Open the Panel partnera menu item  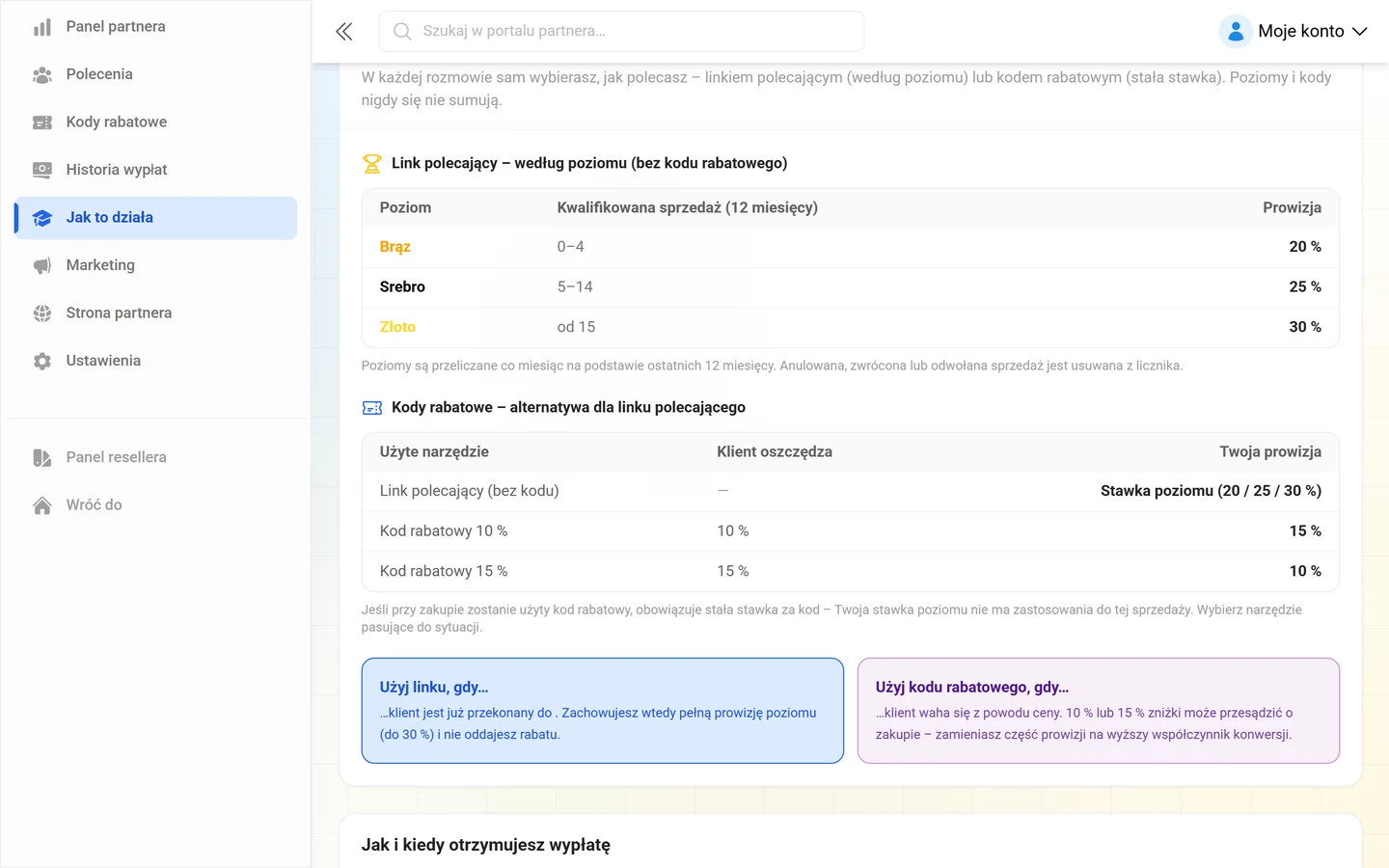(x=155, y=27)
